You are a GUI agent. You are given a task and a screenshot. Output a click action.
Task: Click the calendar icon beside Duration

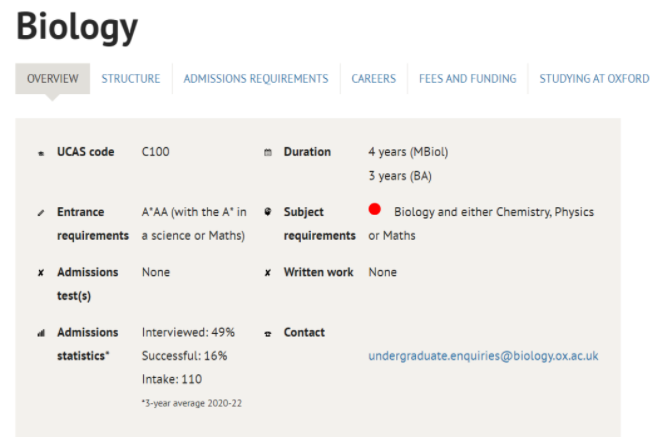pyautogui.click(x=268, y=153)
